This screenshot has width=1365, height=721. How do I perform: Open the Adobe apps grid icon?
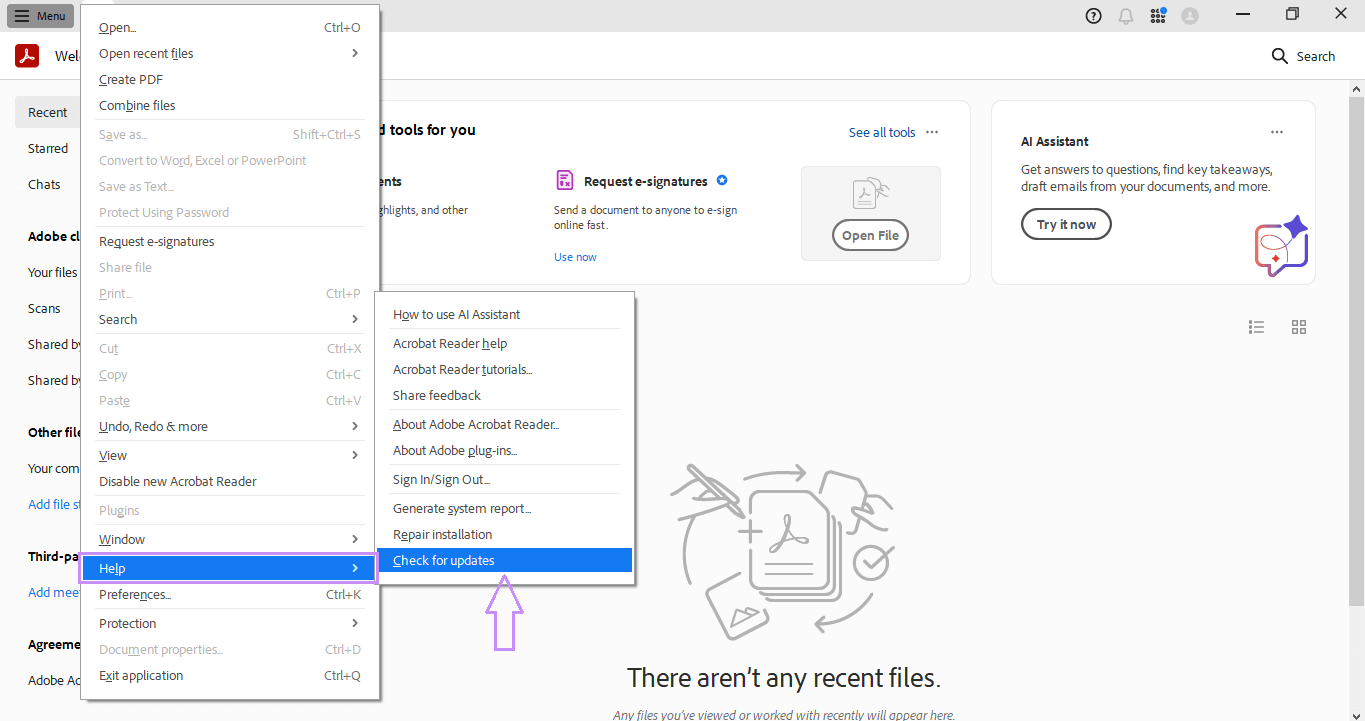tap(1157, 15)
